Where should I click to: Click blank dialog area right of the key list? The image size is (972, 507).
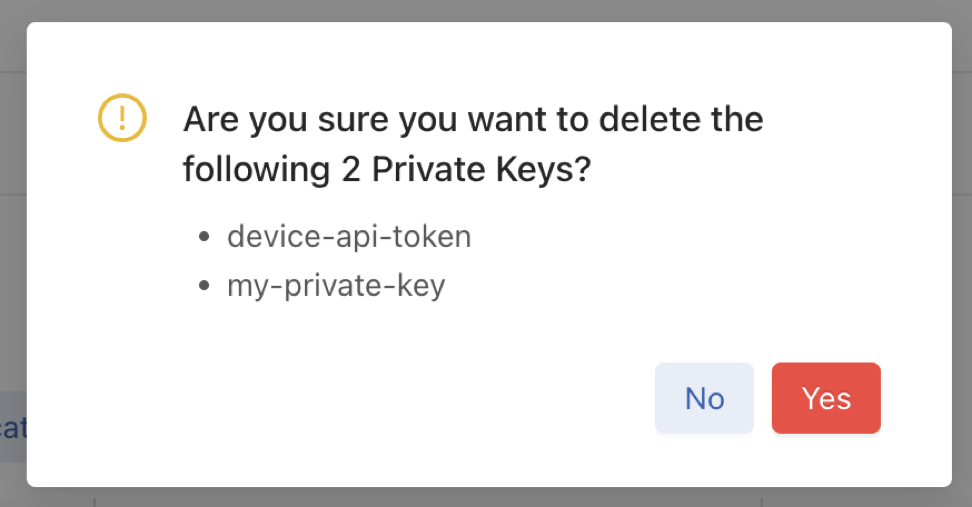(x=700, y=262)
